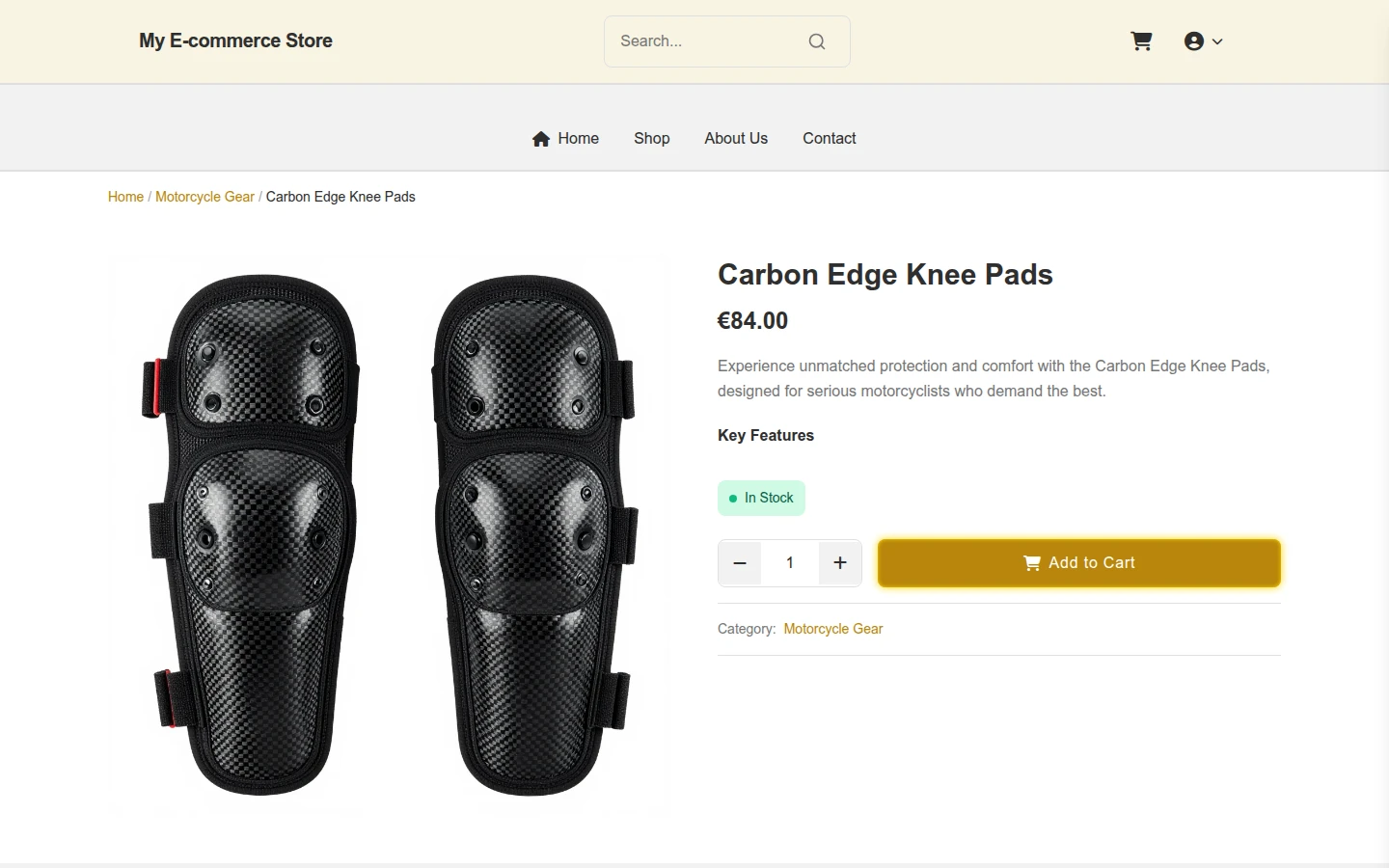This screenshot has width=1389, height=868.
Task: Open the Motorcycle Gear category link
Action: (x=833, y=629)
